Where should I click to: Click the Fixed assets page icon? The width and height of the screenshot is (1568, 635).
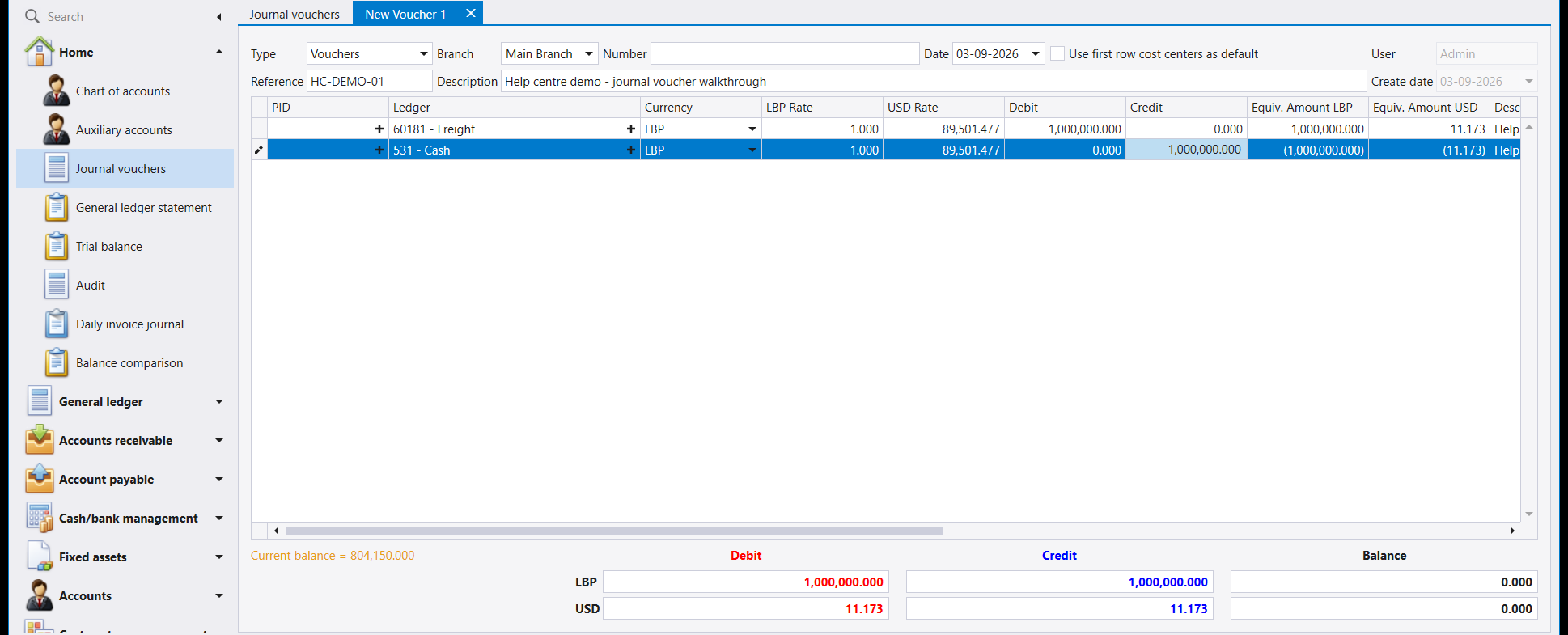coord(39,557)
